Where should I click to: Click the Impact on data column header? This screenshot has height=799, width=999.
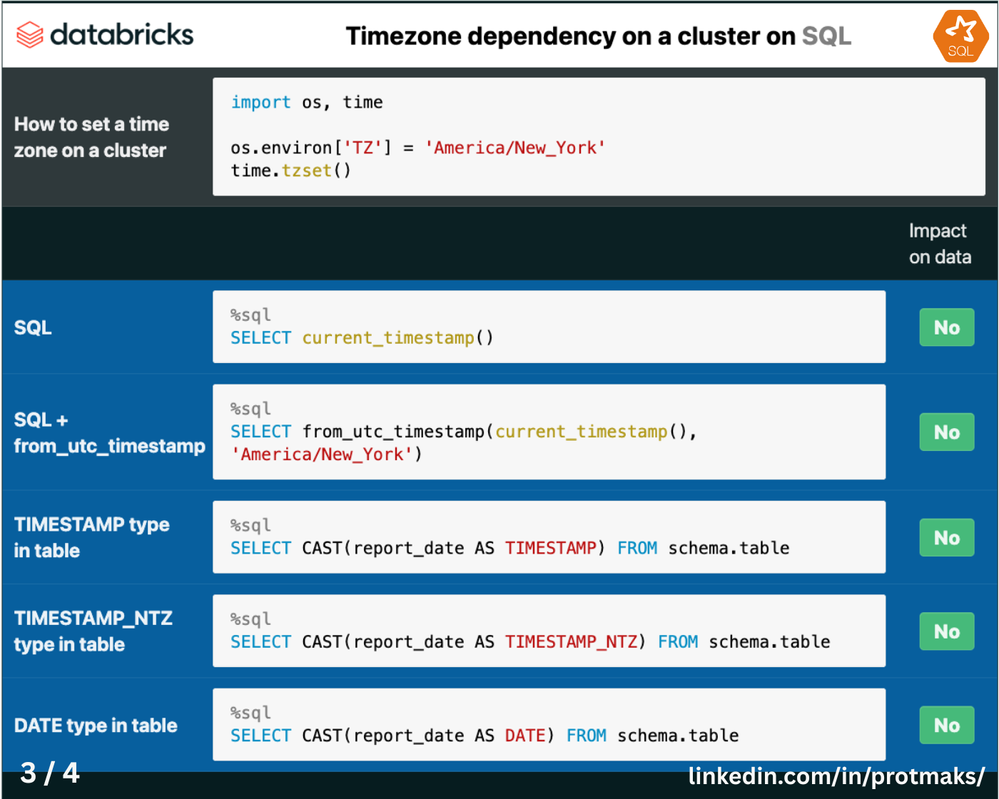[939, 244]
